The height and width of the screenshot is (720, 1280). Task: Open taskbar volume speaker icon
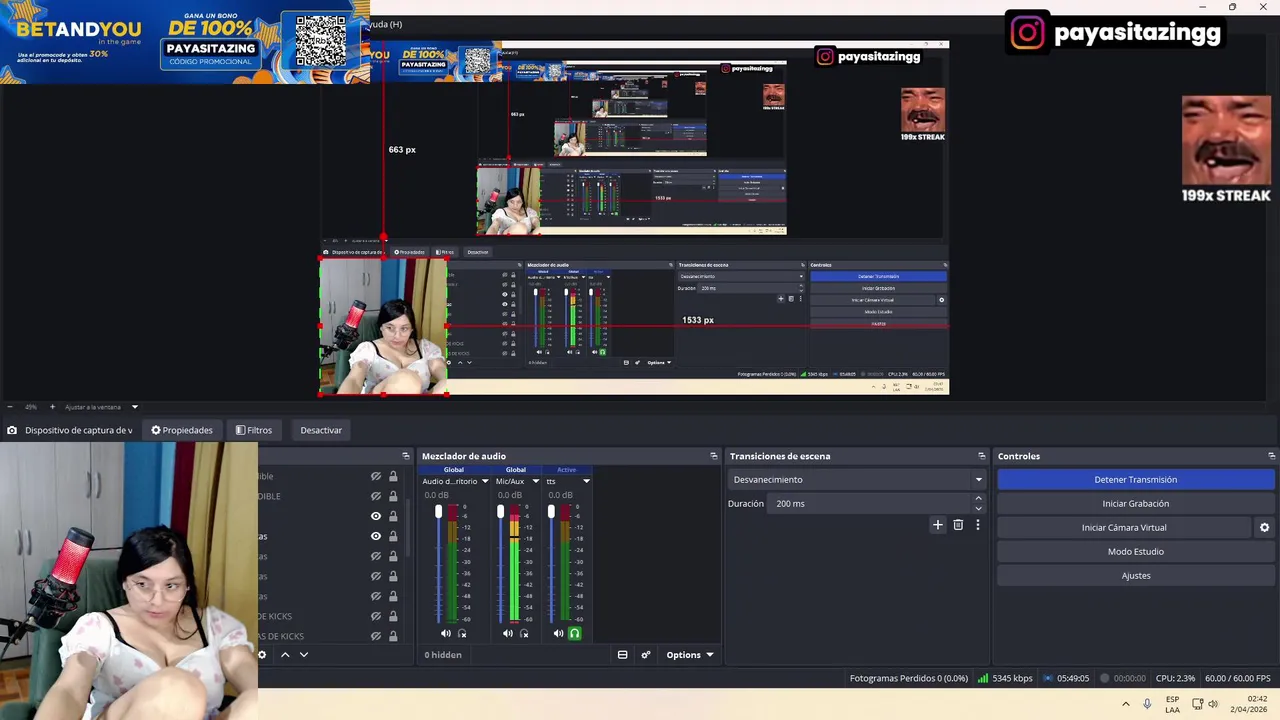1213,704
